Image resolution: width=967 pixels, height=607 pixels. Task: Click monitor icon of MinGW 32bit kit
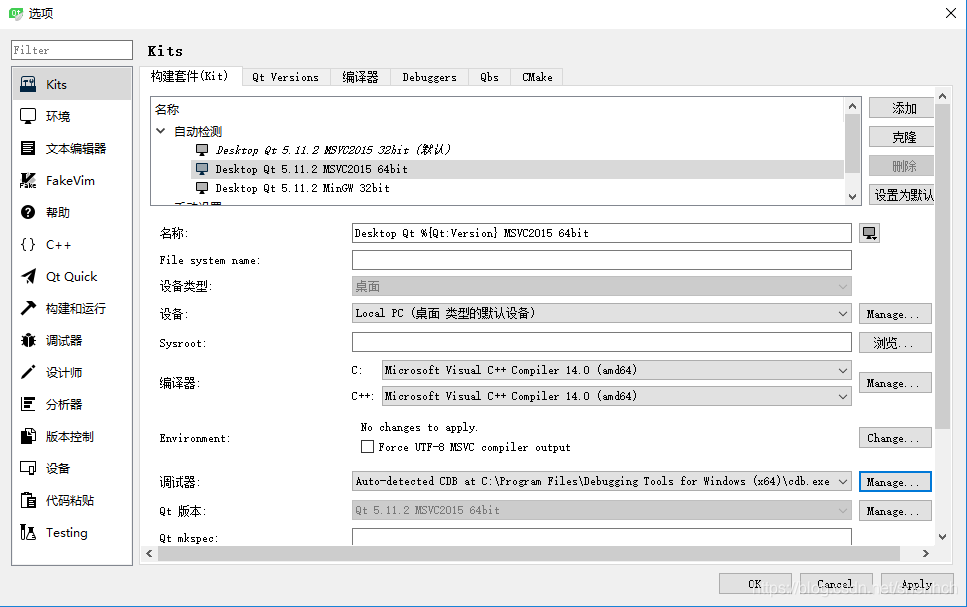point(202,188)
